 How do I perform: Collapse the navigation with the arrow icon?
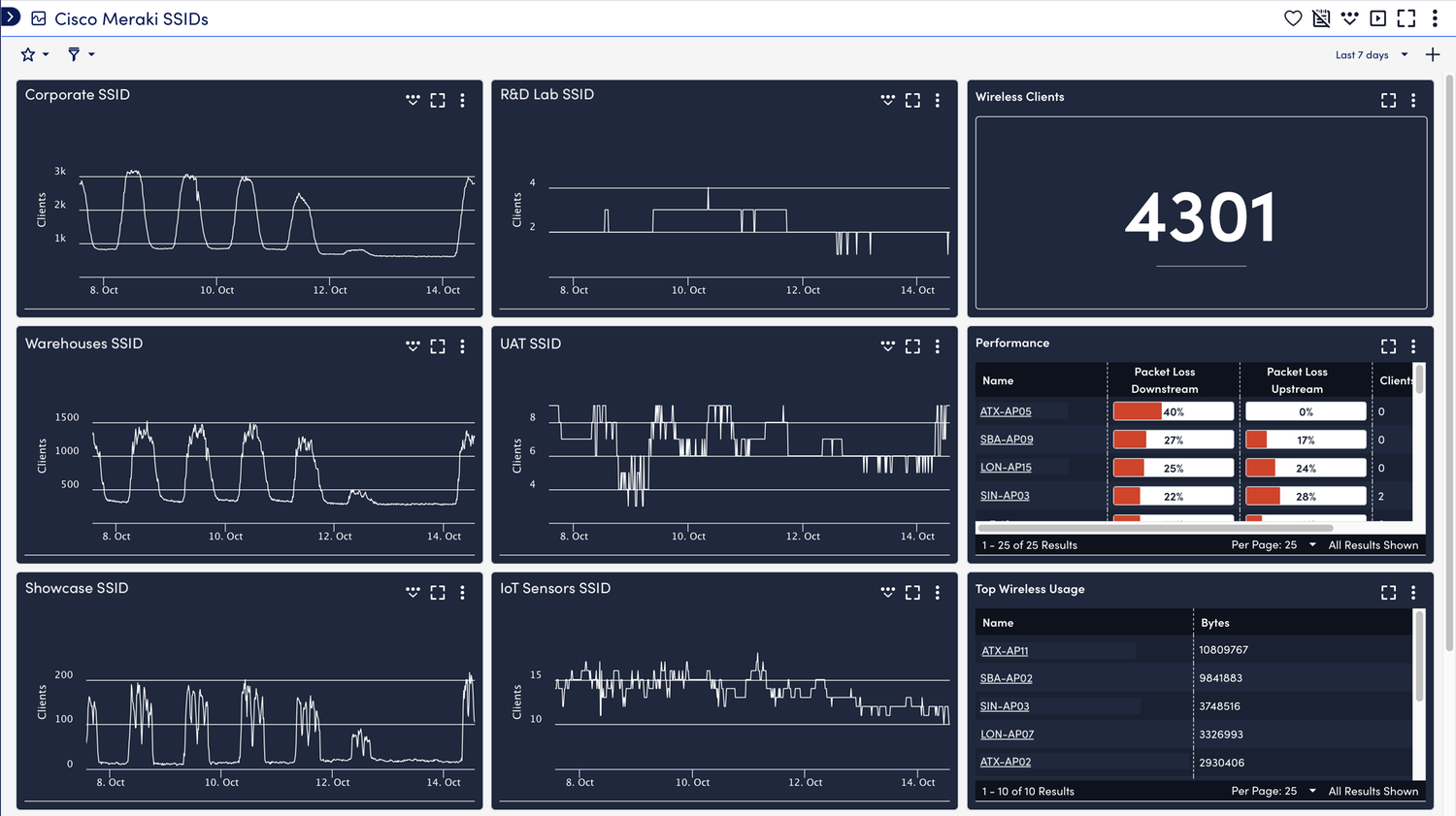point(10,15)
